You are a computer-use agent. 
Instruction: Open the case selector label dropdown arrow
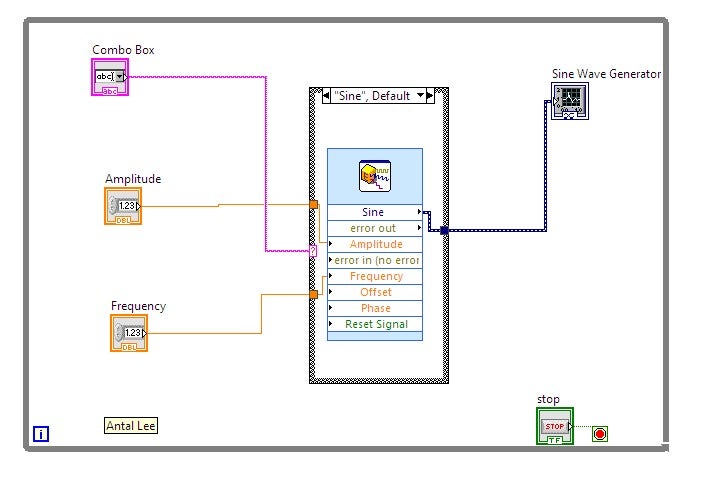421,97
